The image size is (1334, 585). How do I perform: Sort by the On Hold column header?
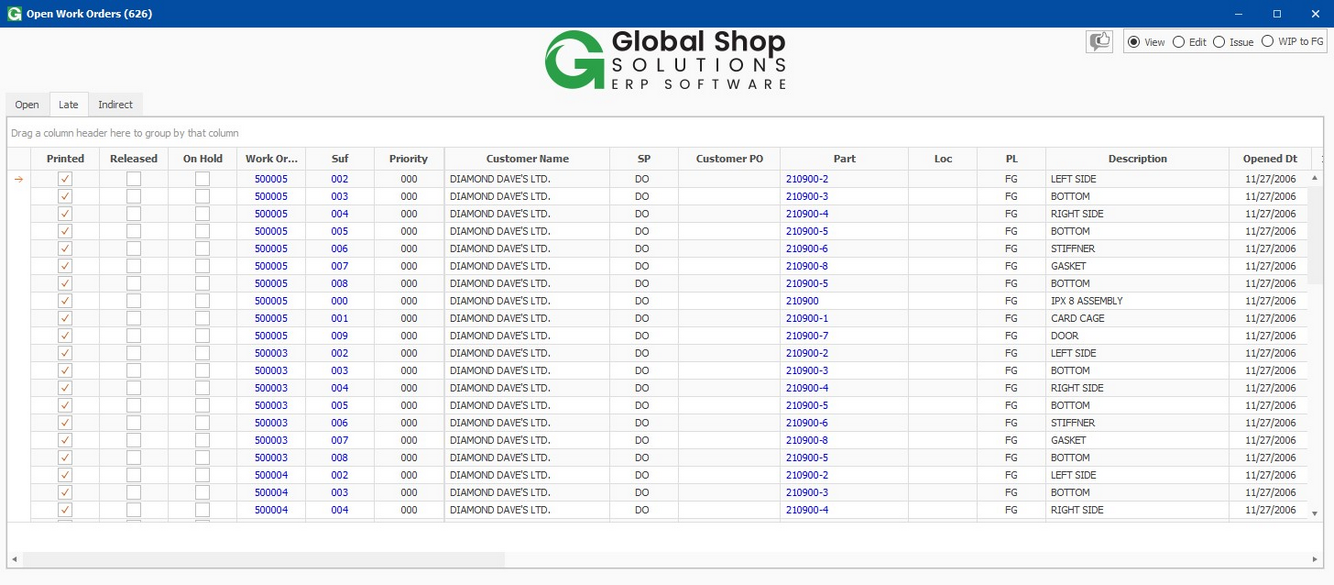202,159
